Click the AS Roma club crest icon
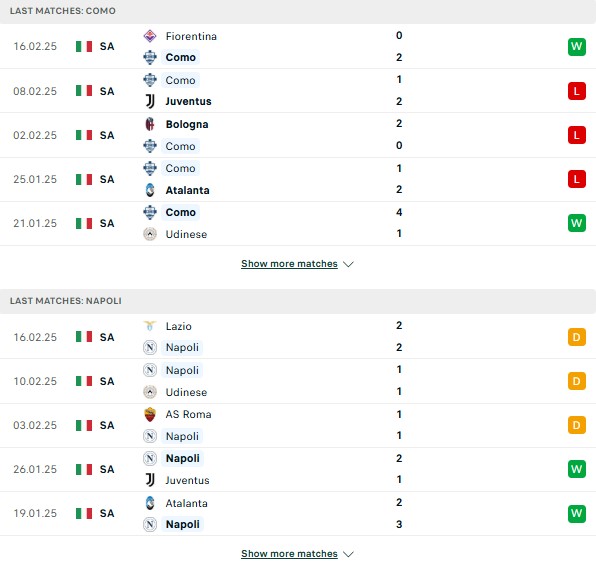This screenshot has height=568, width=596. coord(150,414)
